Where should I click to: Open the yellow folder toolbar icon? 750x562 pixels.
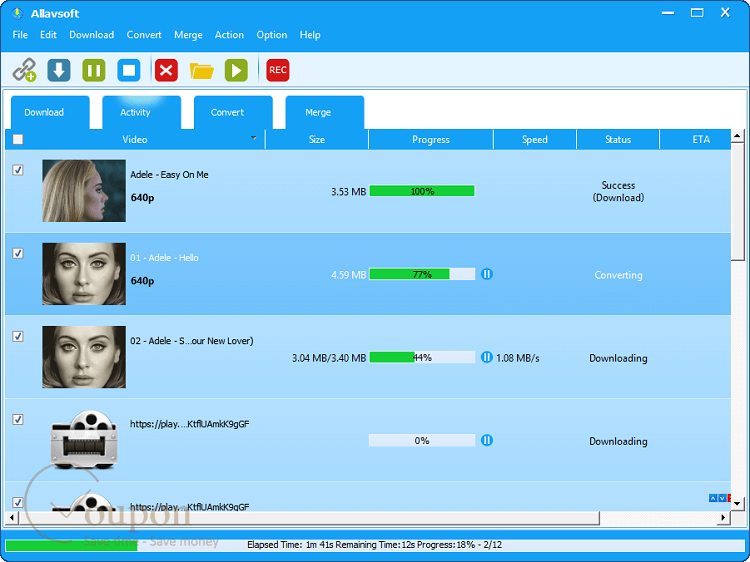[x=201, y=71]
